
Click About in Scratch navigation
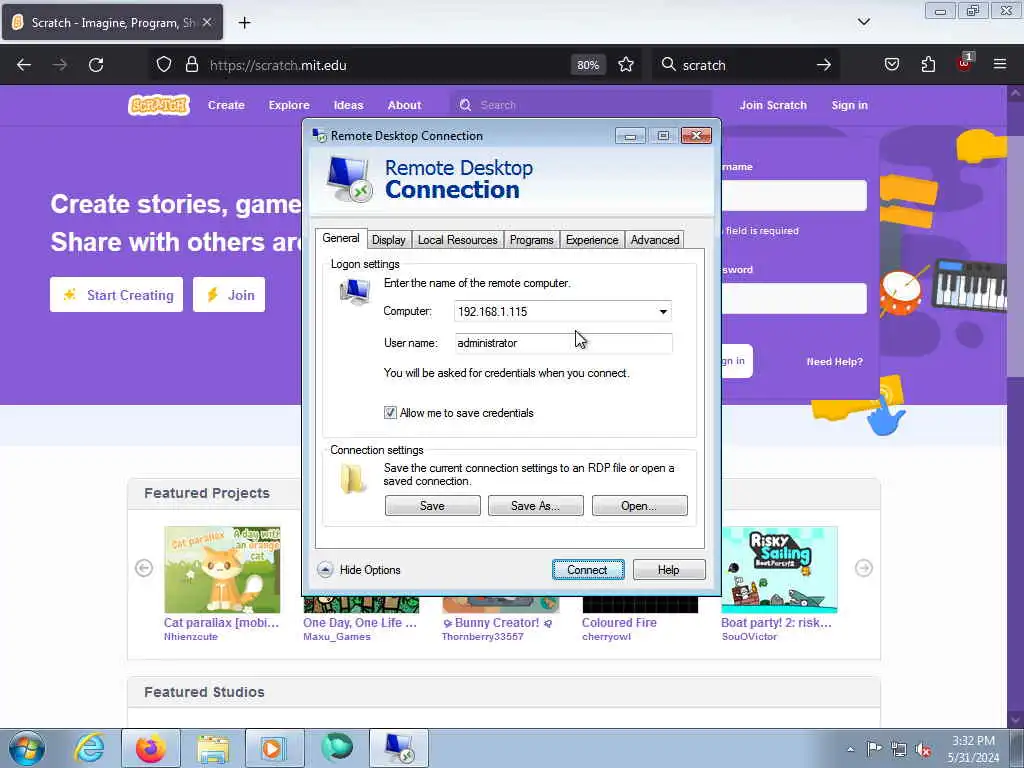(404, 105)
